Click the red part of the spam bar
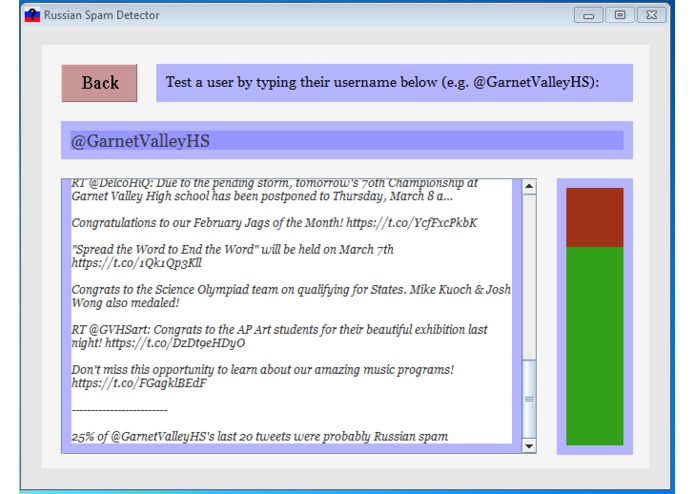Viewport: 695px width, 494px height. tap(594, 217)
